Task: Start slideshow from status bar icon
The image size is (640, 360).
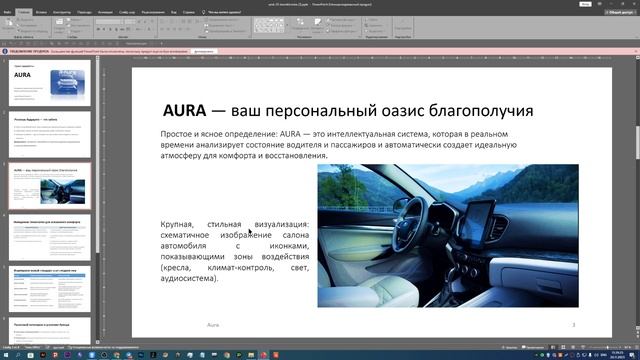Action: tap(582, 347)
